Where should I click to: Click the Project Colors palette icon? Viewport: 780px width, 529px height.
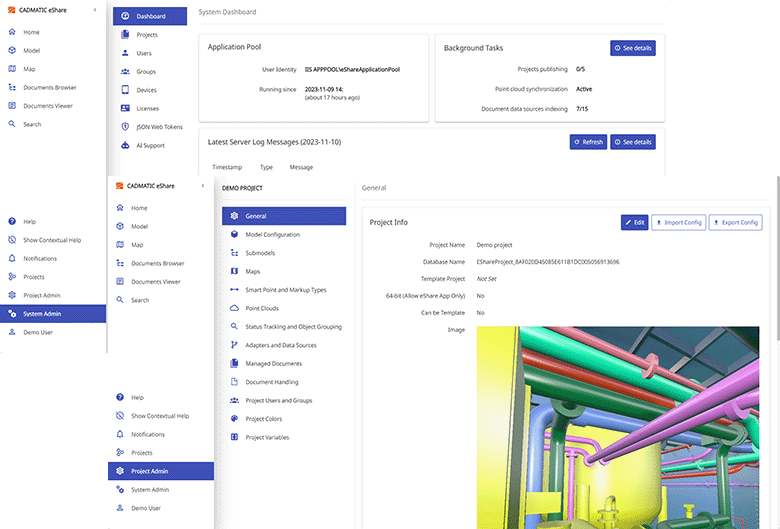tap(234, 419)
